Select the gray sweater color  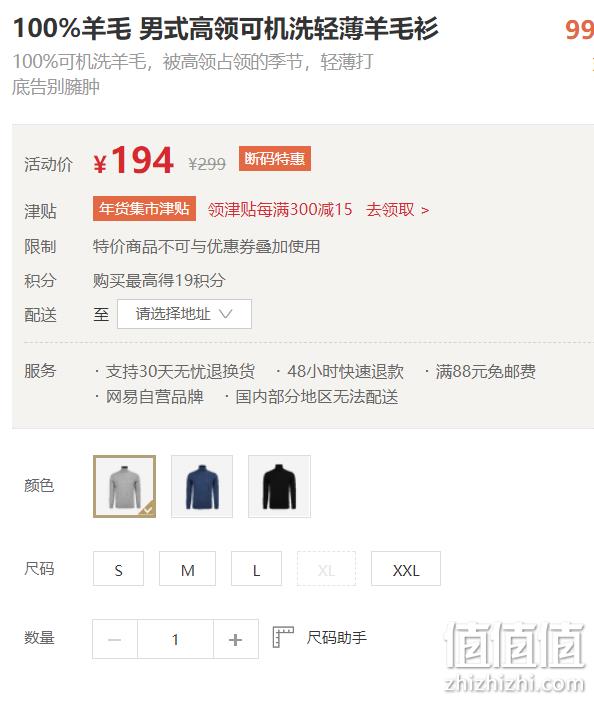[124, 486]
